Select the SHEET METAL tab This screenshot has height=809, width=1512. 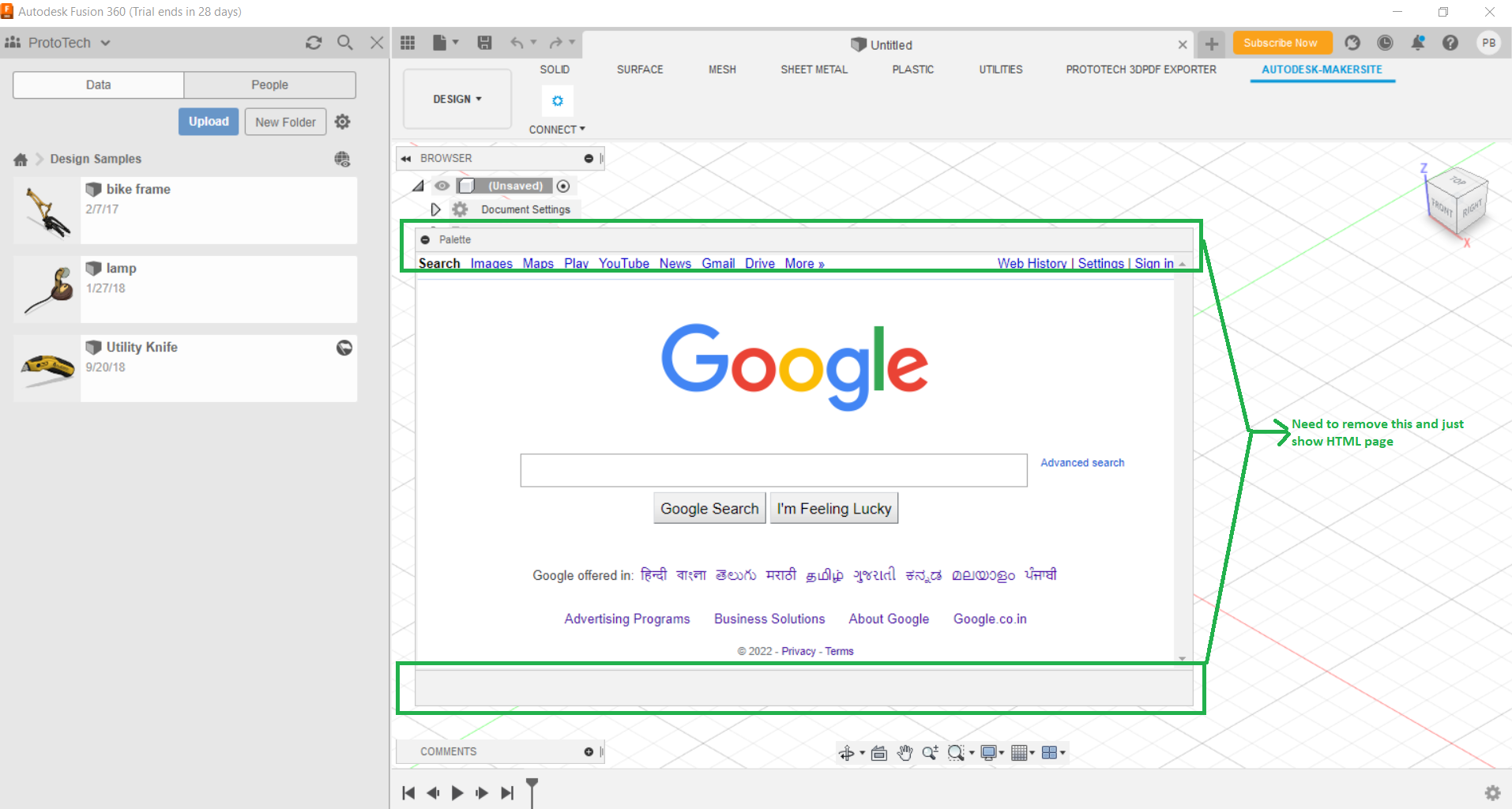pos(814,70)
